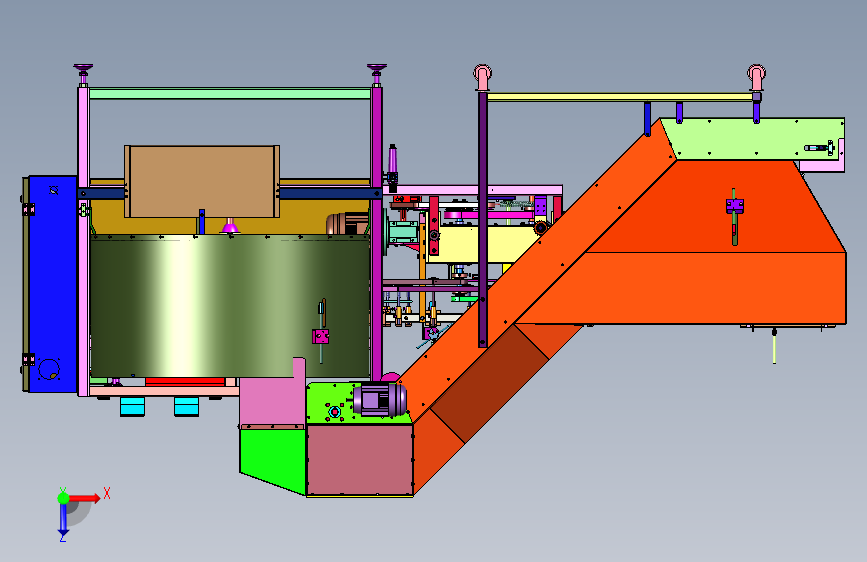Image resolution: width=867 pixels, height=562 pixels.
Task: Select the blue control cabinet panel
Action: (x=53, y=284)
